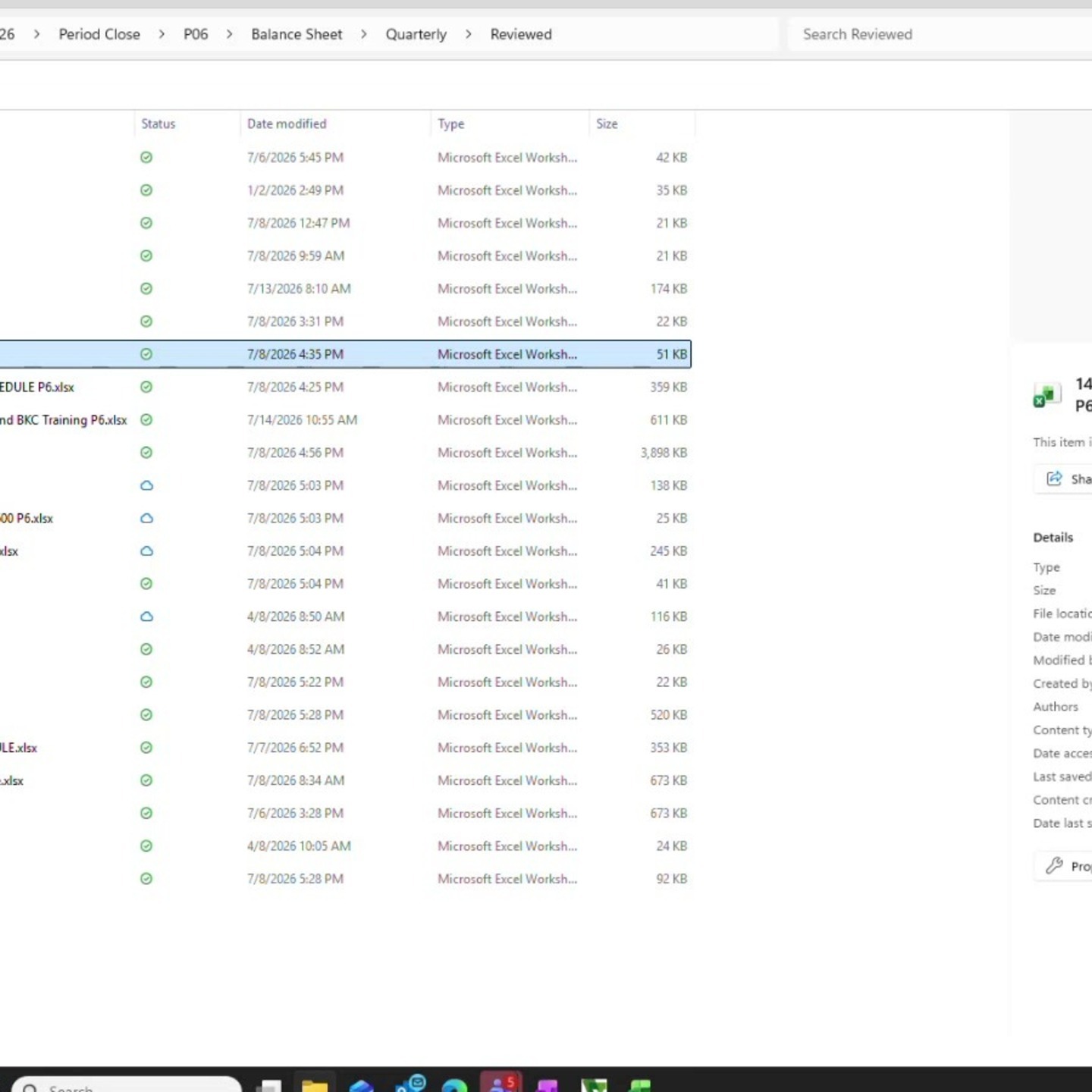Expand the chevron after Period Close in breadcrumb

click(x=162, y=34)
